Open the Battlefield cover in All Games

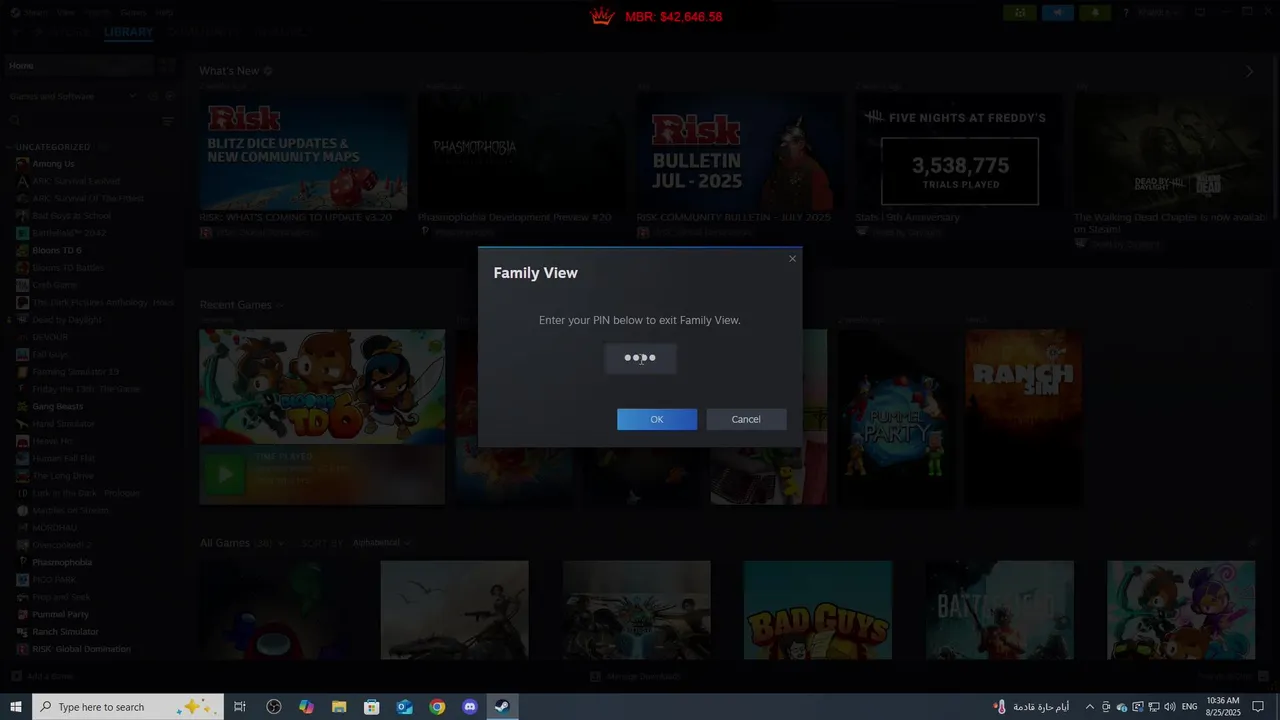point(999,610)
